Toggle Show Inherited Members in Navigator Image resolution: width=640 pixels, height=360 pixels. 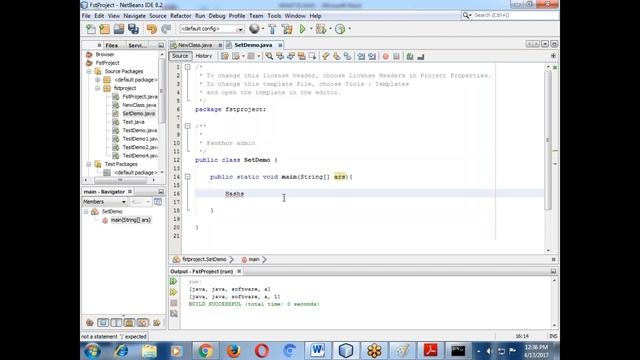pyautogui.click(x=89, y=323)
